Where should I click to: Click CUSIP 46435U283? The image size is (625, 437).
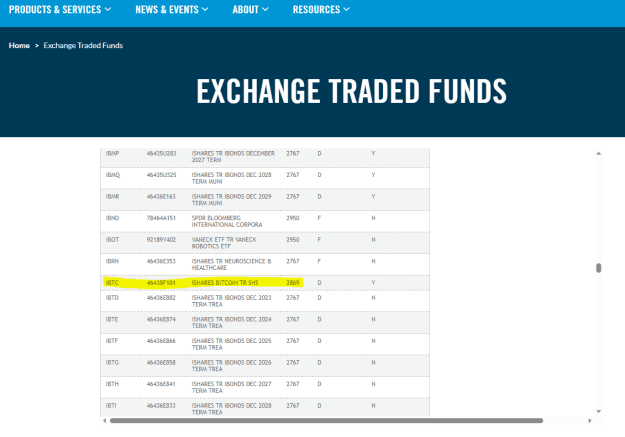(x=161, y=154)
